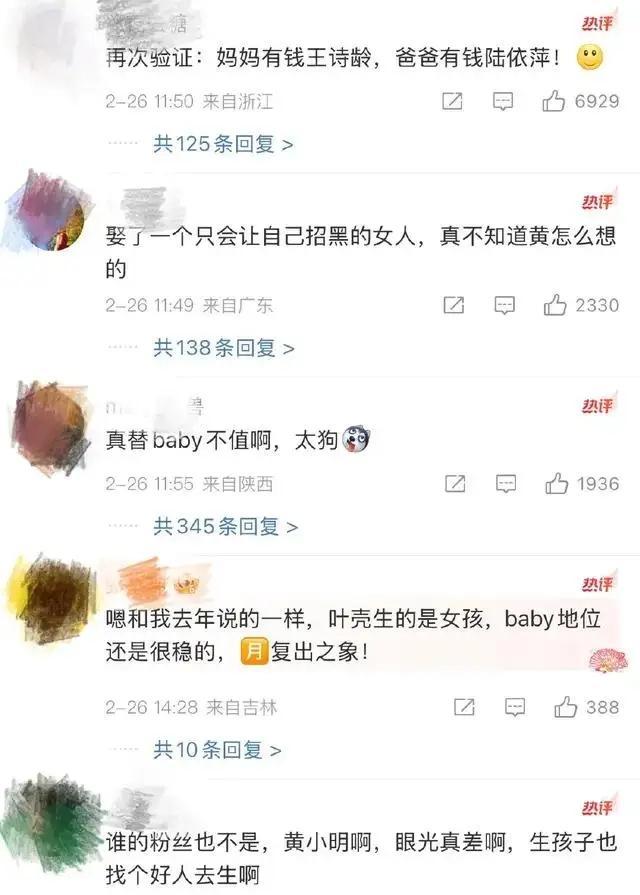
Task: Share the comment posted from 浙江
Action: coord(452,102)
